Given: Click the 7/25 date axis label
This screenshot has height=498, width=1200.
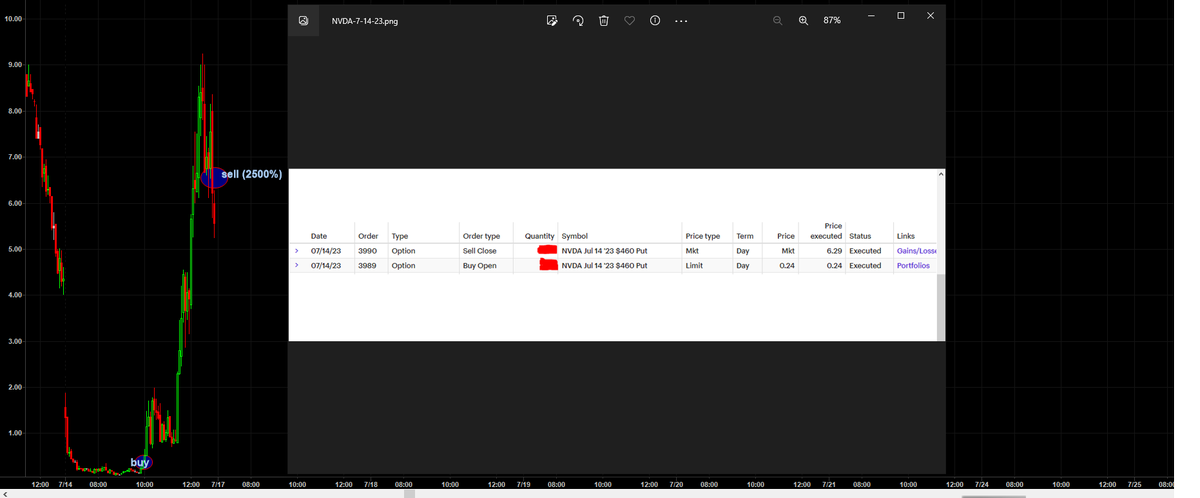Looking at the screenshot, I should pyautogui.click(x=1134, y=484).
